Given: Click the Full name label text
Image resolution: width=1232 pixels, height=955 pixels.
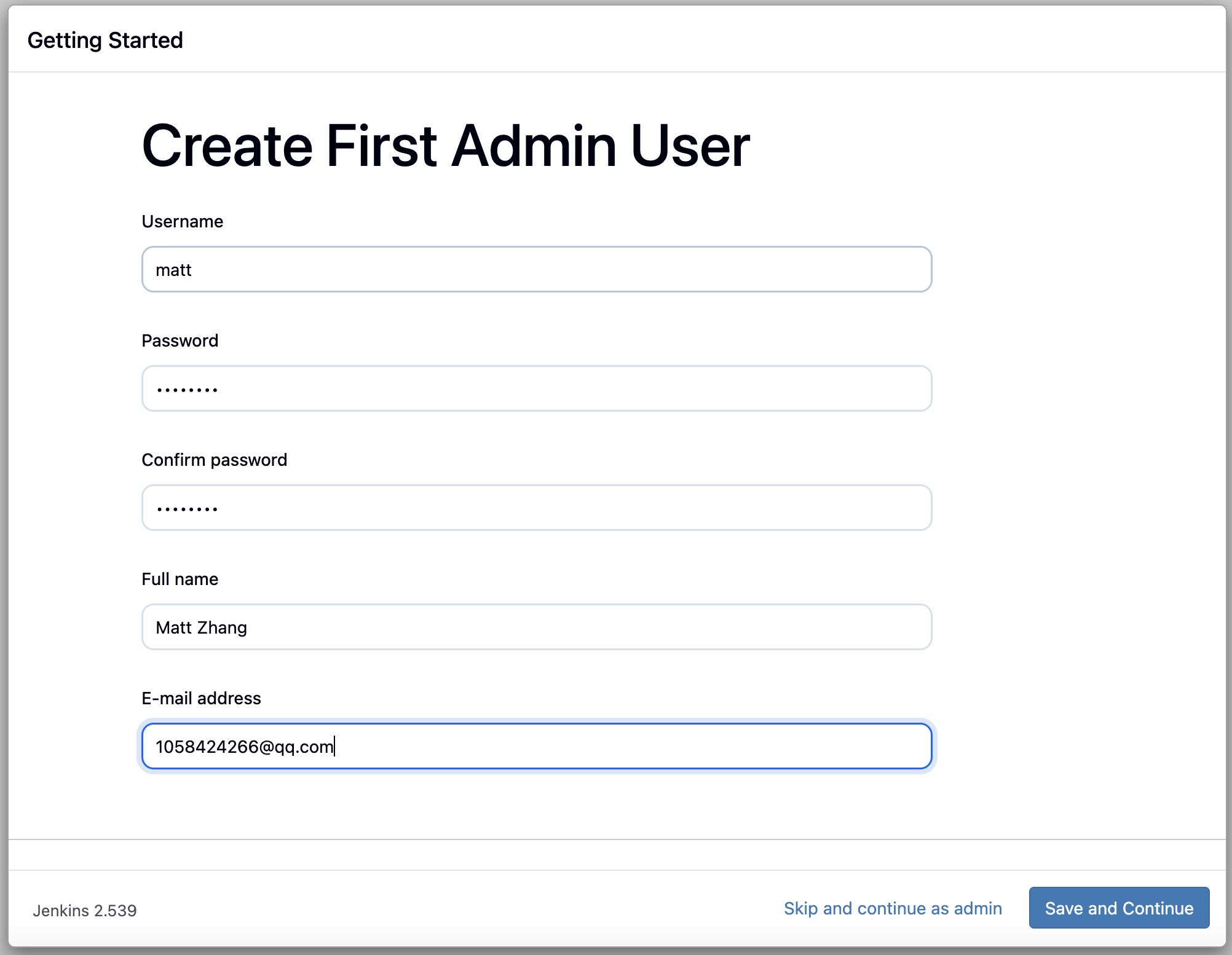Looking at the screenshot, I should pos(180,579).
